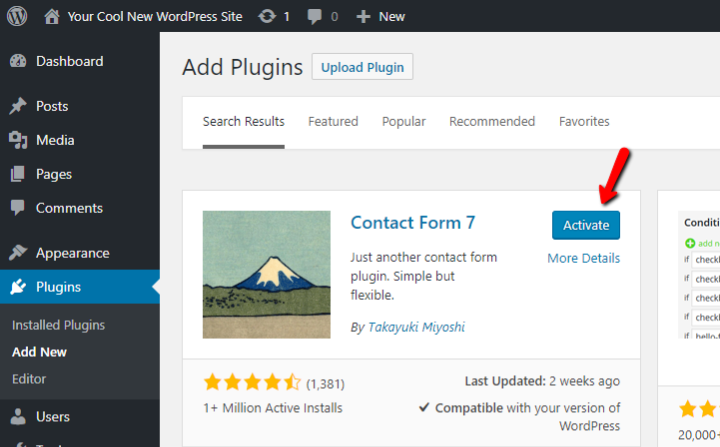This screenshot has width=720, height=447.
Task: Switch to the Popular tab
Action: pos(404,121)
